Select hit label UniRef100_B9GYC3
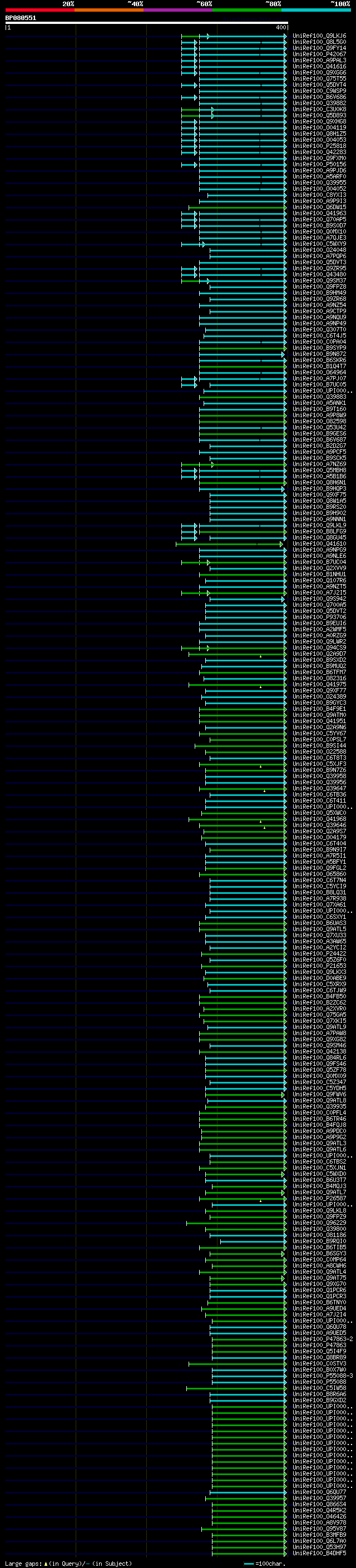 pyautogui.click(x=319, y=703)
